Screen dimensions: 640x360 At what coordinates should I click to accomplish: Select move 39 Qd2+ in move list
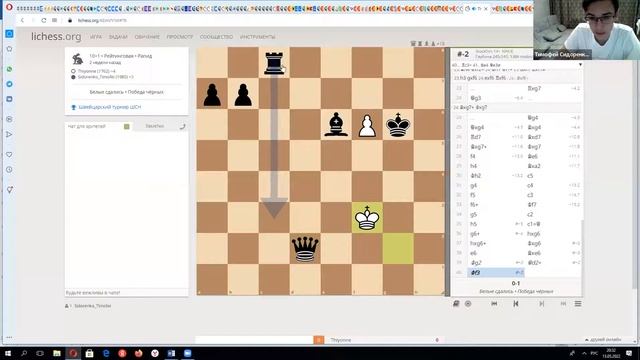pos(553,263)
